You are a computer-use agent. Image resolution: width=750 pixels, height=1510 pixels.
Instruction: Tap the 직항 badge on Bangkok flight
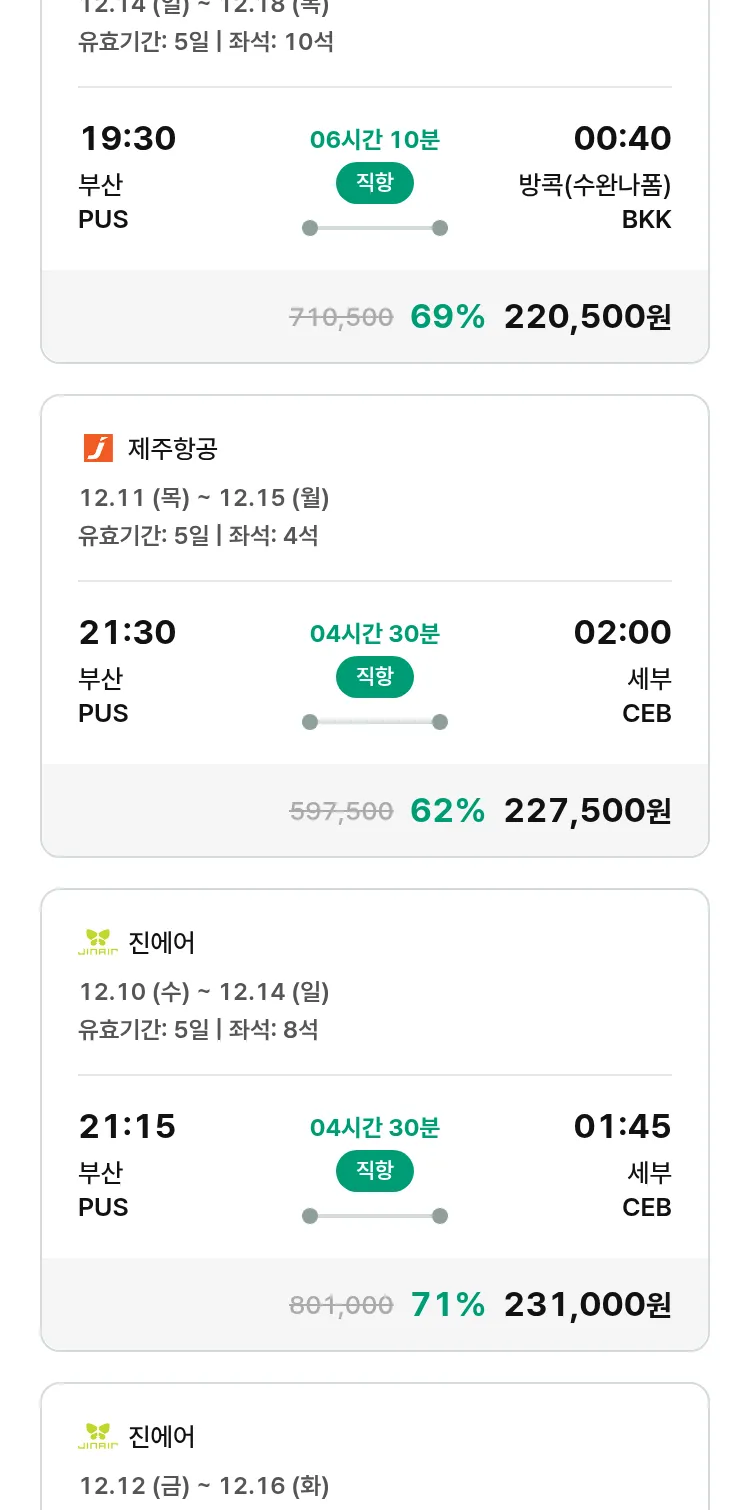coord(374,183)
